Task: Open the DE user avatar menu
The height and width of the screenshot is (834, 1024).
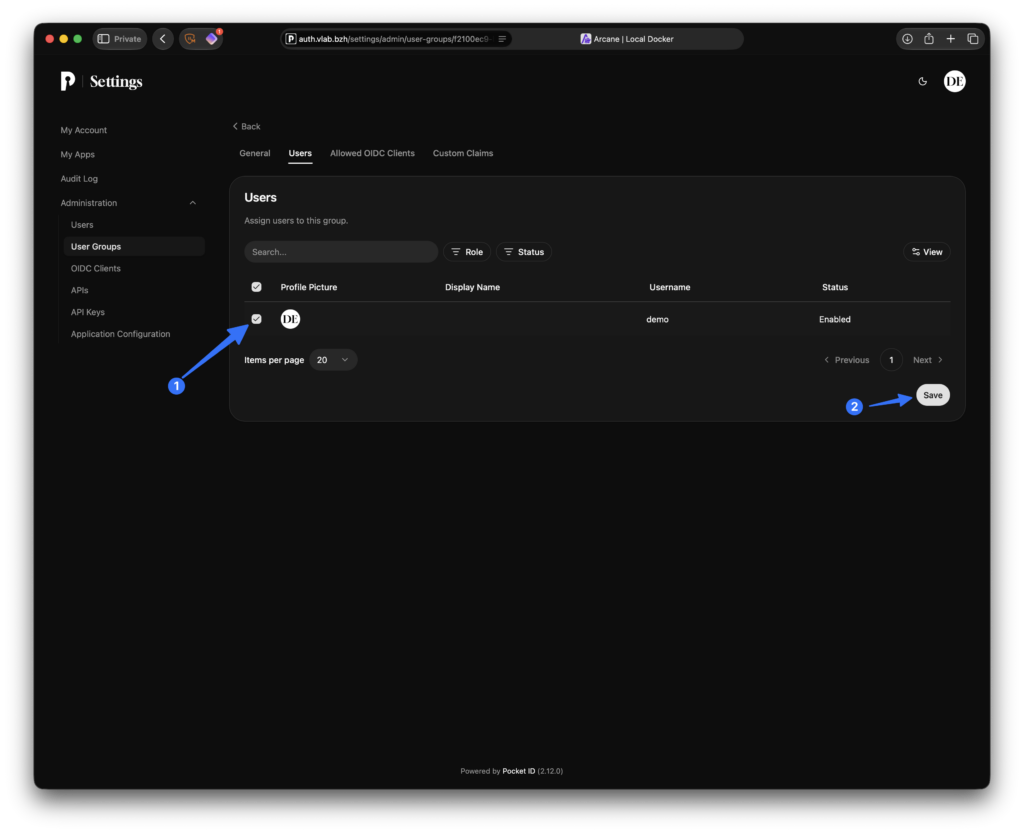Action: point(954,82)
